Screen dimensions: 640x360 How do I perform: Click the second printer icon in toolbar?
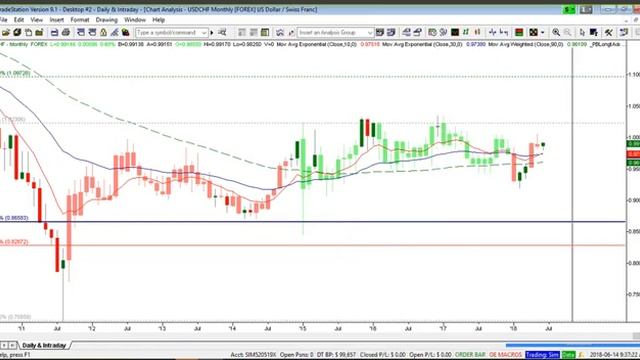point(66,32)
